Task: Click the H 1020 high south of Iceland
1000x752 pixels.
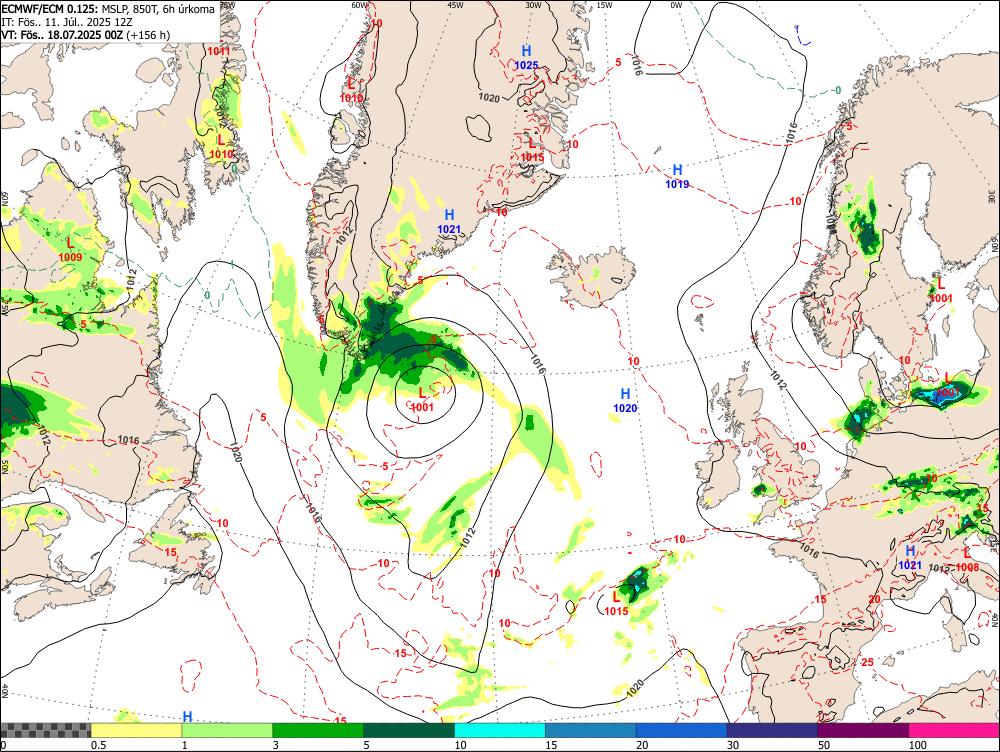Action: (x=625, y=401)
